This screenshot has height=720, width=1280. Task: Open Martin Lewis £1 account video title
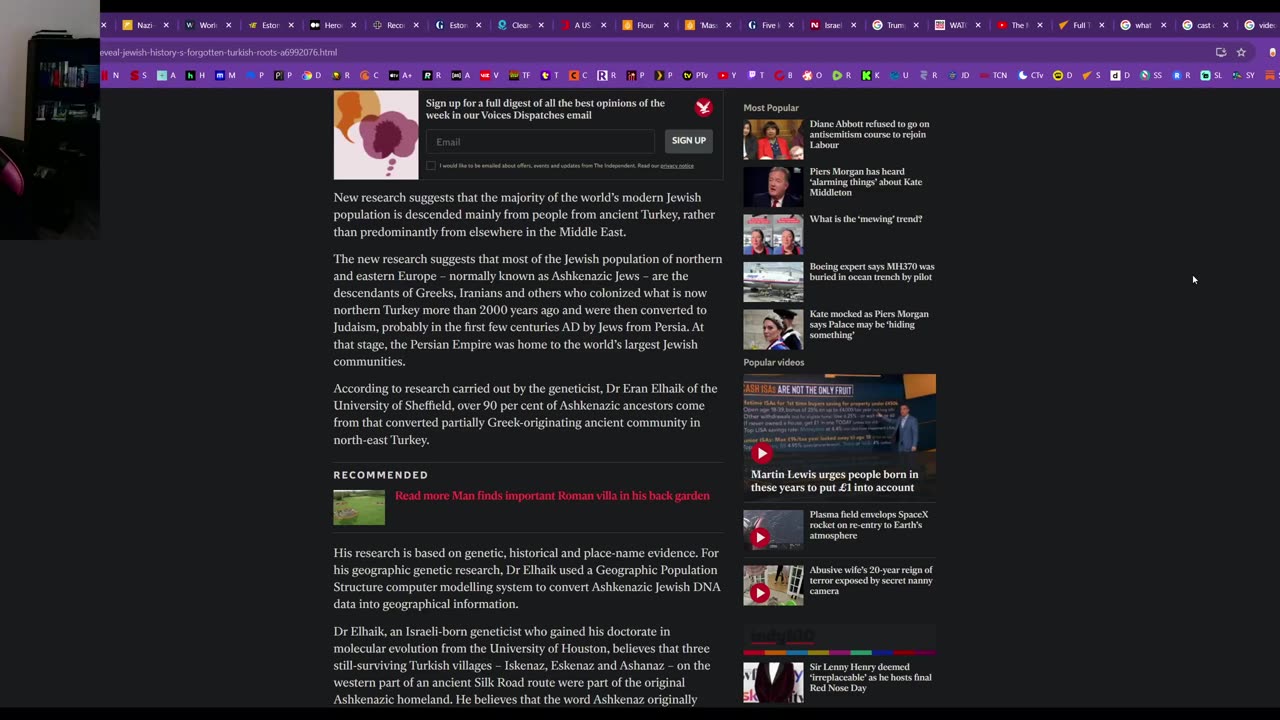tap(834, 481)
